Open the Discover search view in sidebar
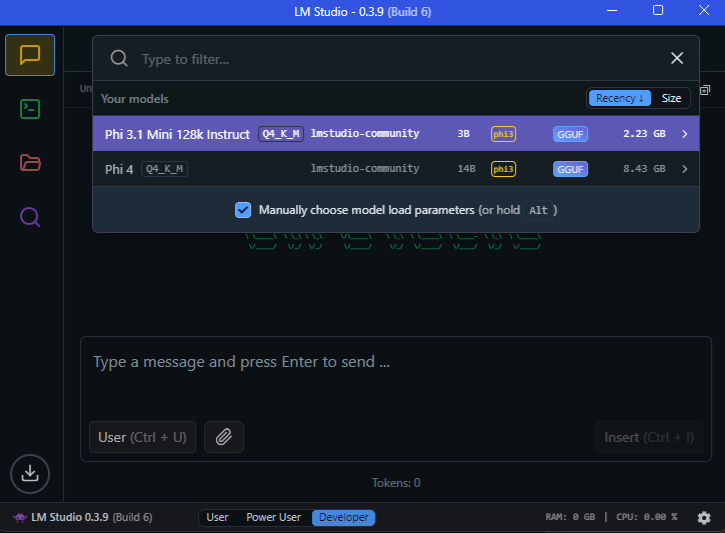Image resolution: width=725 pixels, height=533 pixels. tap(30, 217)
